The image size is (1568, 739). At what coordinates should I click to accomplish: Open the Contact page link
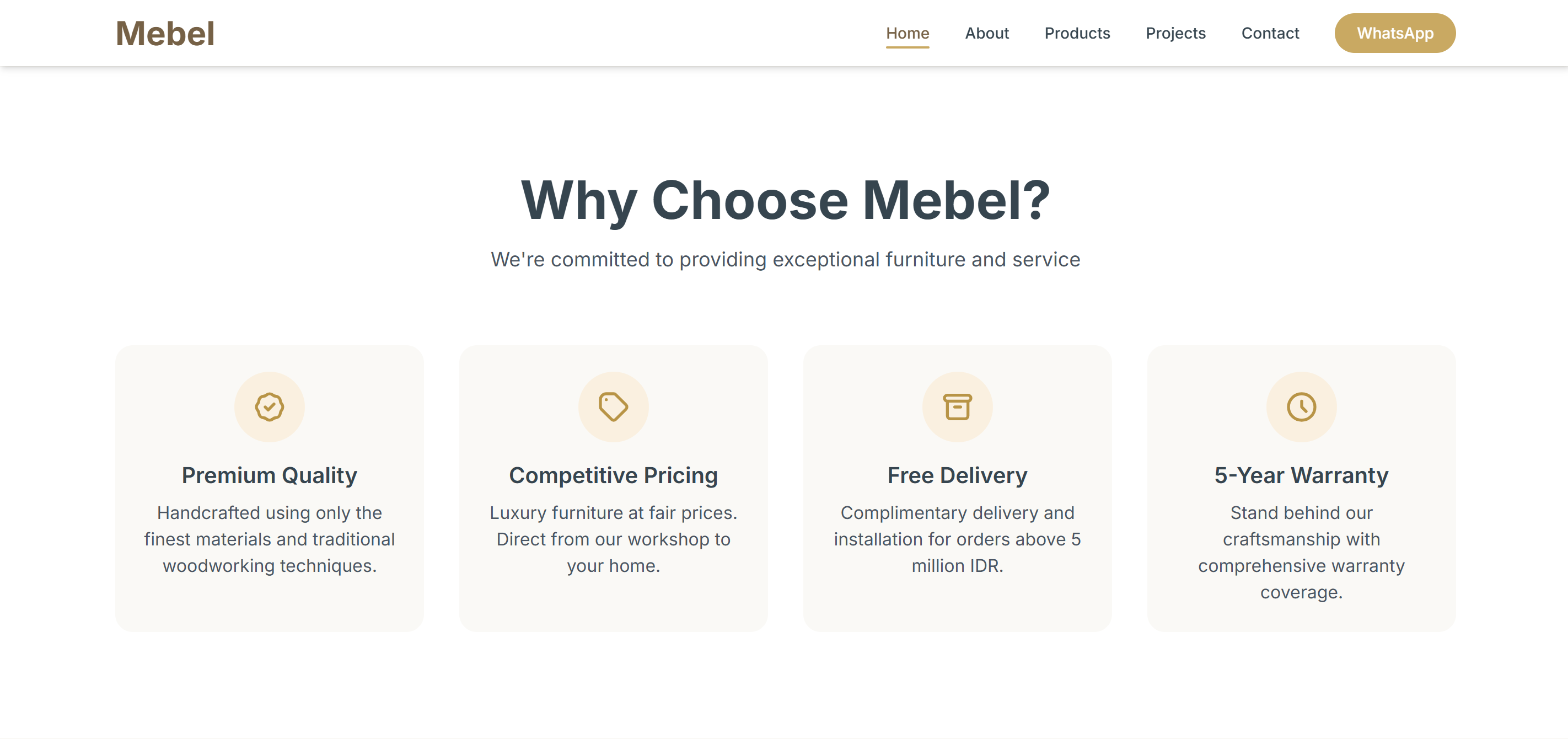click(1270, 34)
